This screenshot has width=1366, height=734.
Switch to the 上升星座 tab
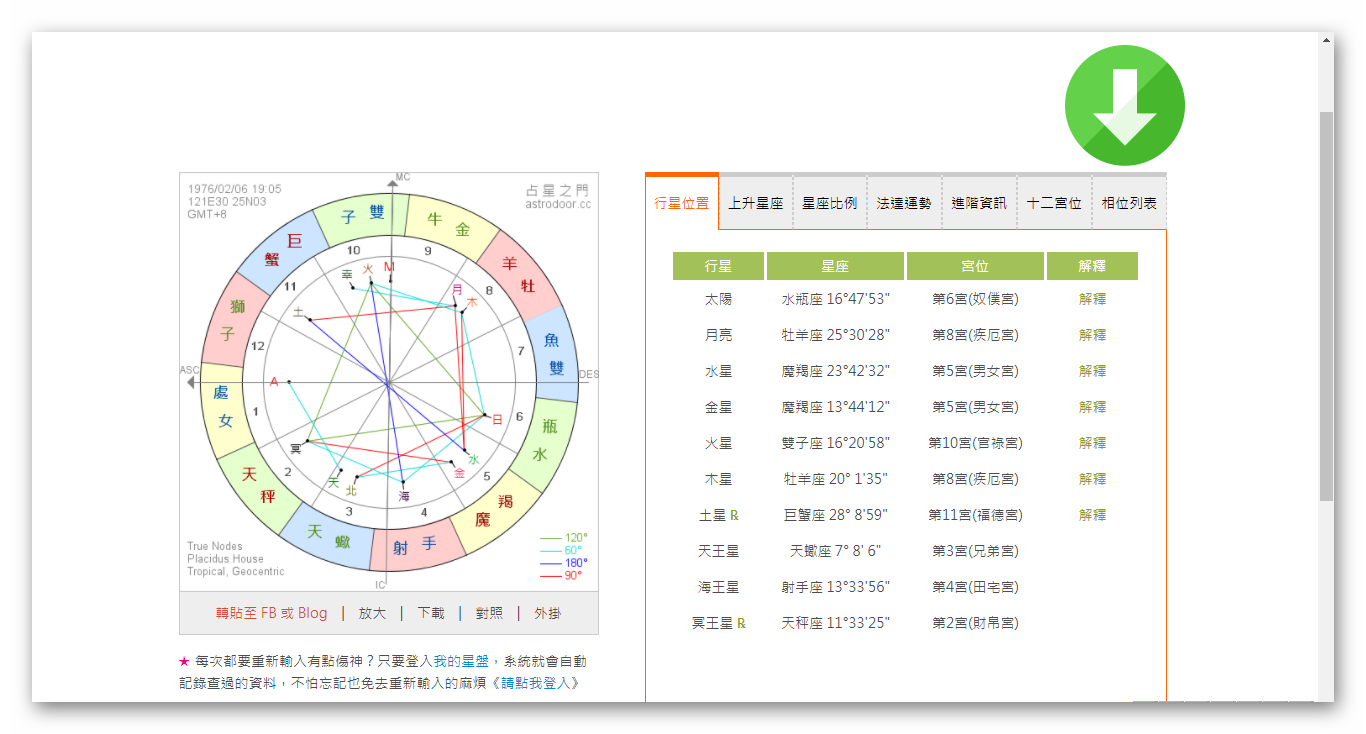(x=756, y=203)
